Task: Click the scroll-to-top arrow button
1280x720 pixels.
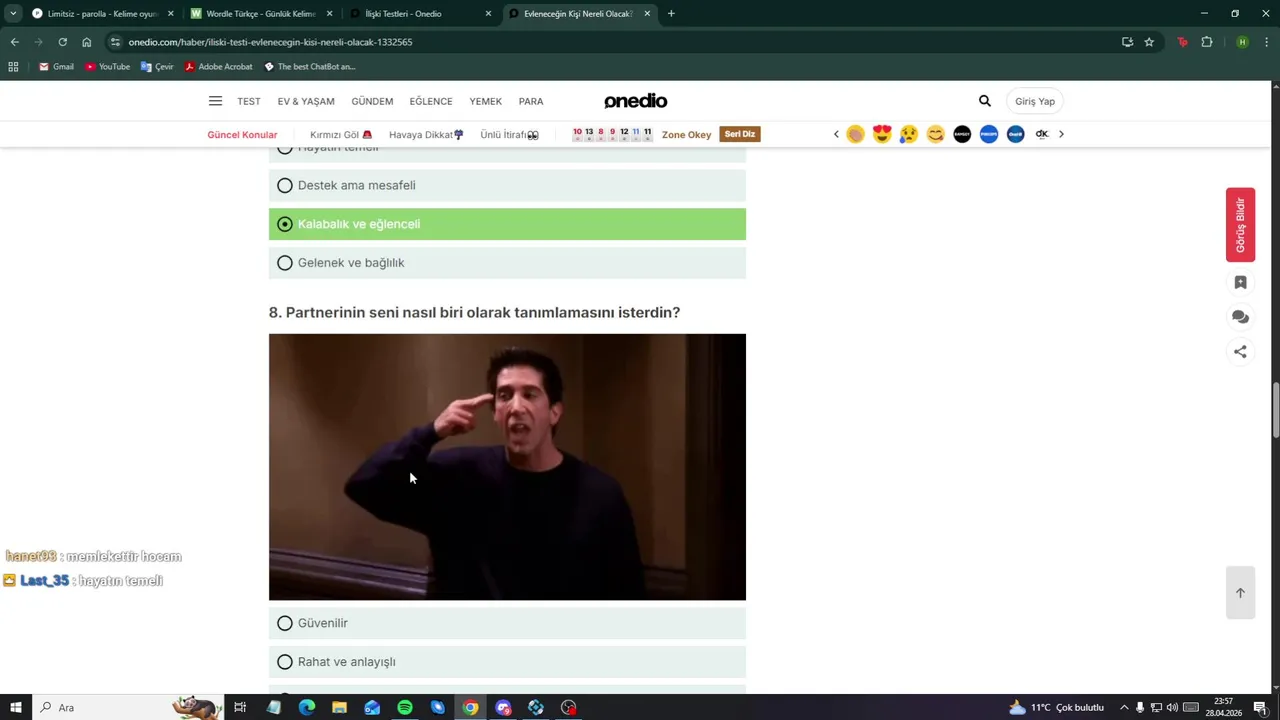Action: click(1240, 593)
